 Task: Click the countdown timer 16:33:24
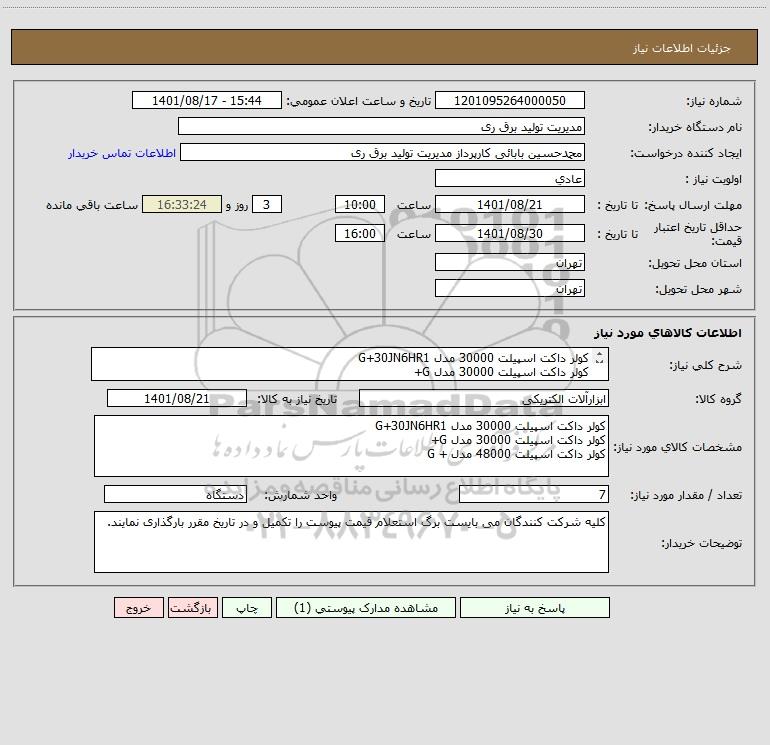click(182, 204)
